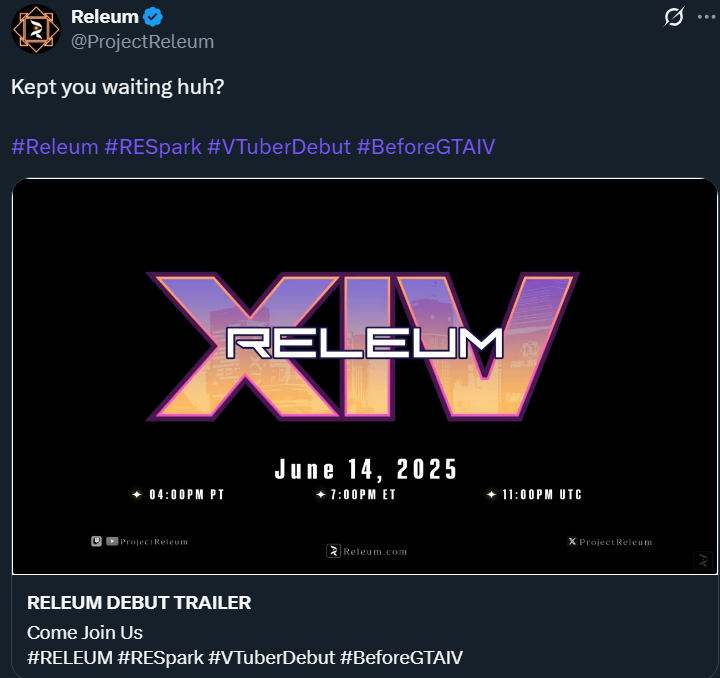720x678 pixels.
Task: Open the Grok explain-post icon
Action: click(x=674, y=17)
